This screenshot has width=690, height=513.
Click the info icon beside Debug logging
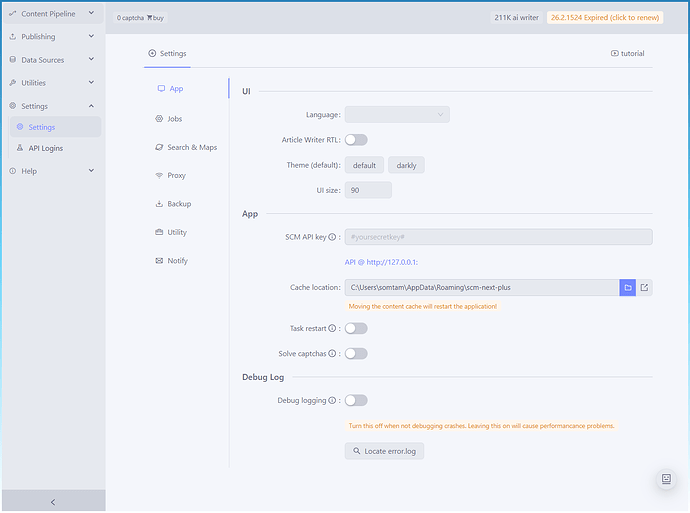pos(332,401)
